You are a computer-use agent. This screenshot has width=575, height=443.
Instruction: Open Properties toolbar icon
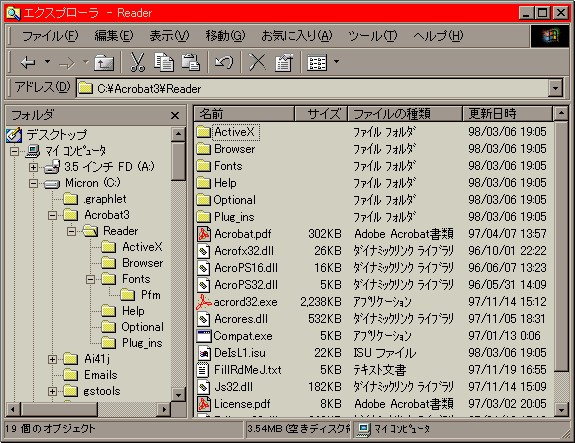tap(284, 62)
